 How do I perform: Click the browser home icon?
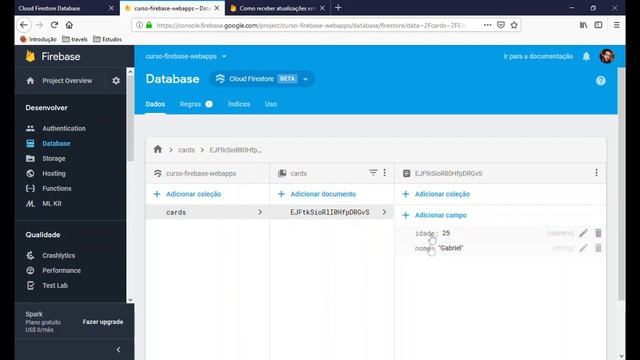[69, 25]
